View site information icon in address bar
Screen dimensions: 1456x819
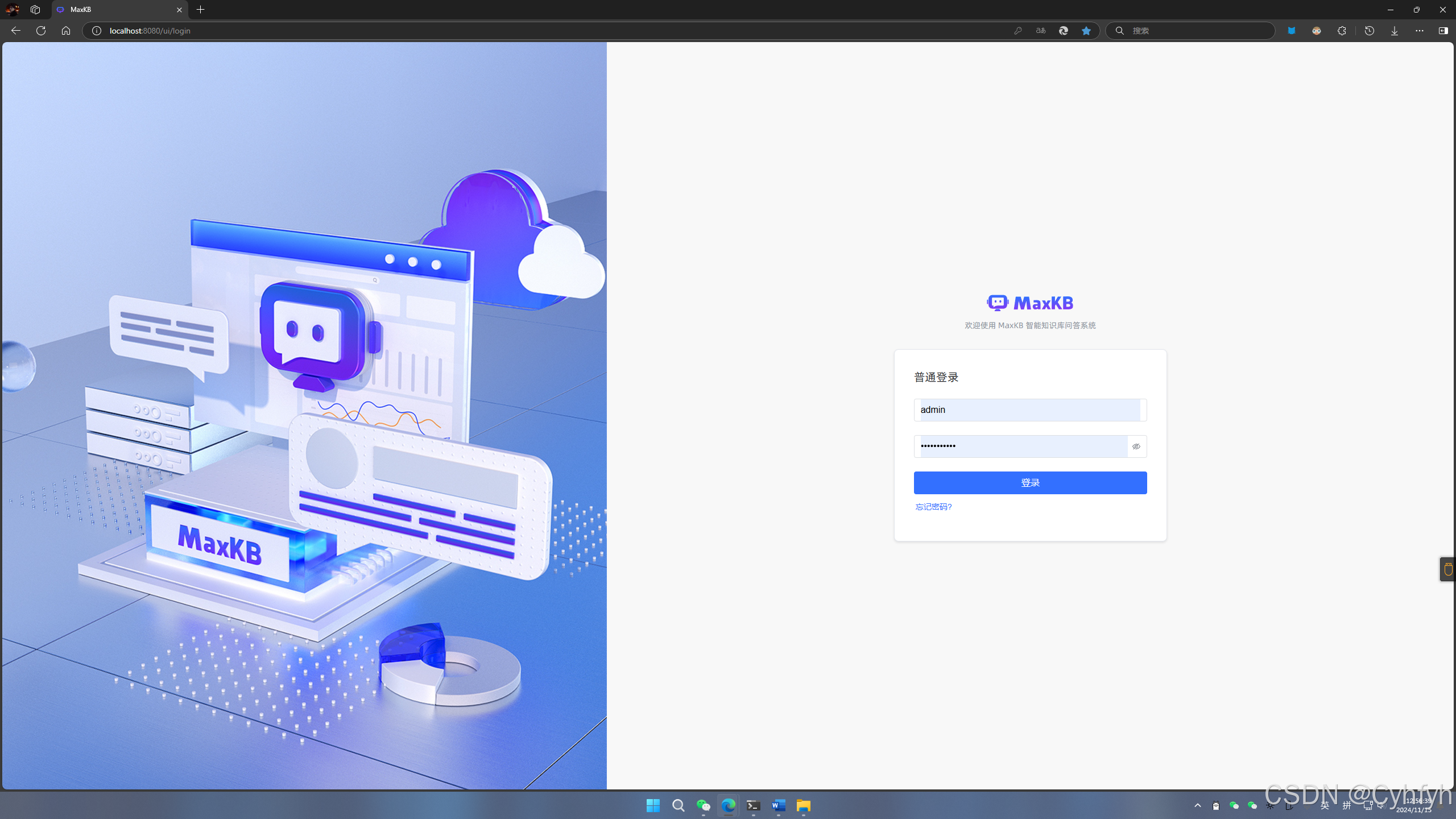[x=97, y=31]
